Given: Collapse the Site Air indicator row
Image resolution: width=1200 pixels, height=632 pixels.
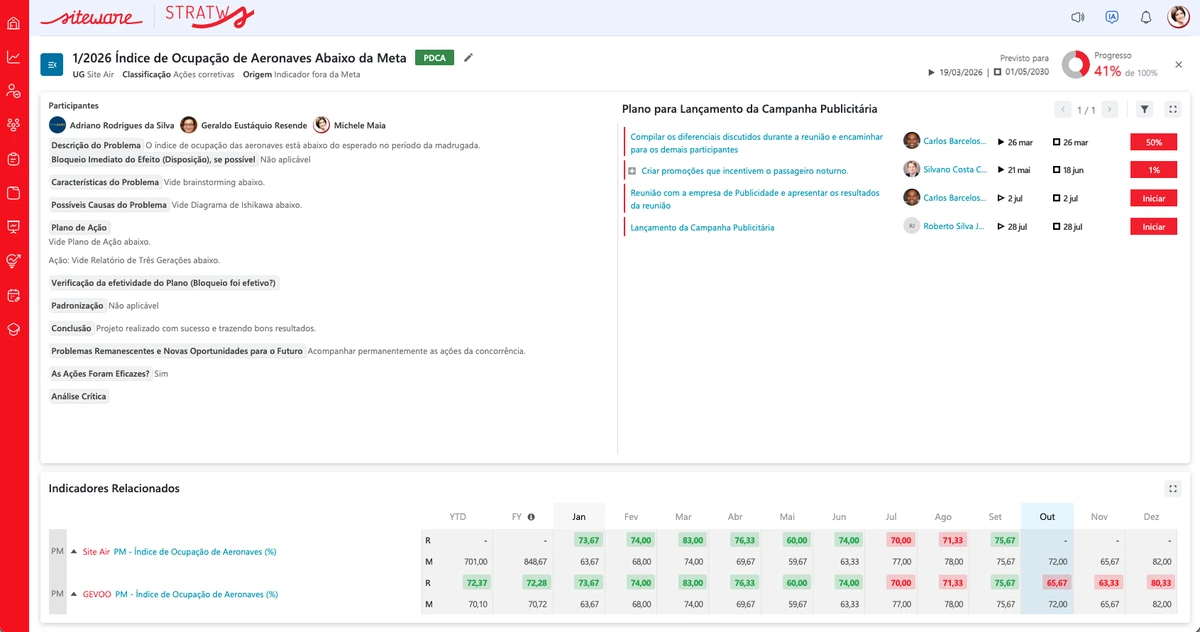Looking at the screenshot, I should [73, 552].
